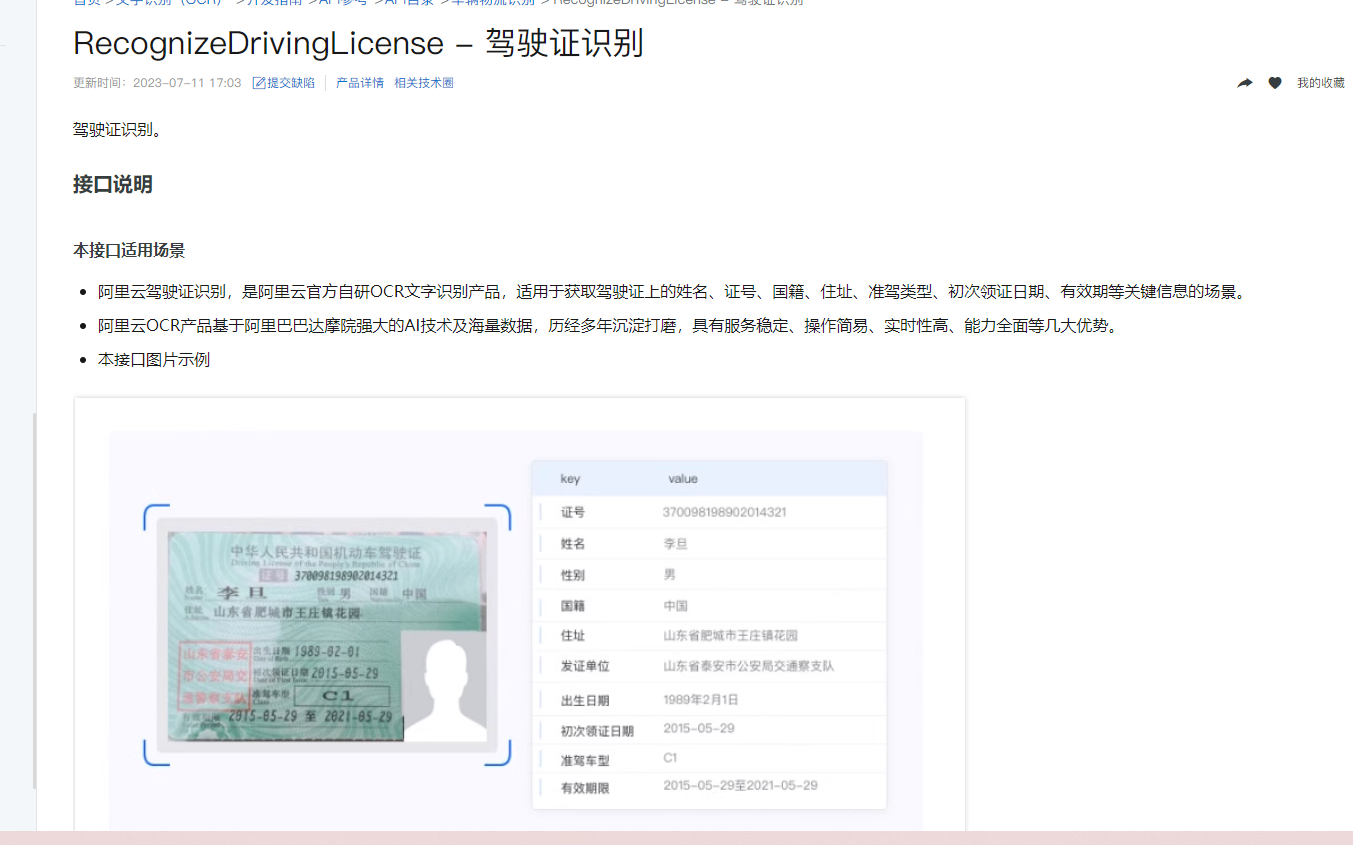1353x845 pixels.
Task: Open the 产品详情 link
Action: pos(360,83)
